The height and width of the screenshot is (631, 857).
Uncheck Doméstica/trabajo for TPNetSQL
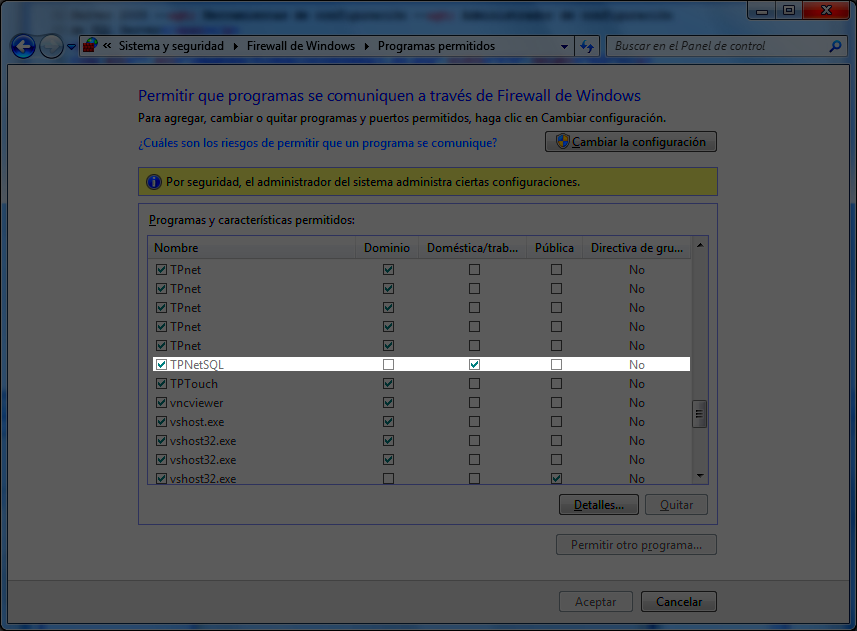(x=474, y=364)
